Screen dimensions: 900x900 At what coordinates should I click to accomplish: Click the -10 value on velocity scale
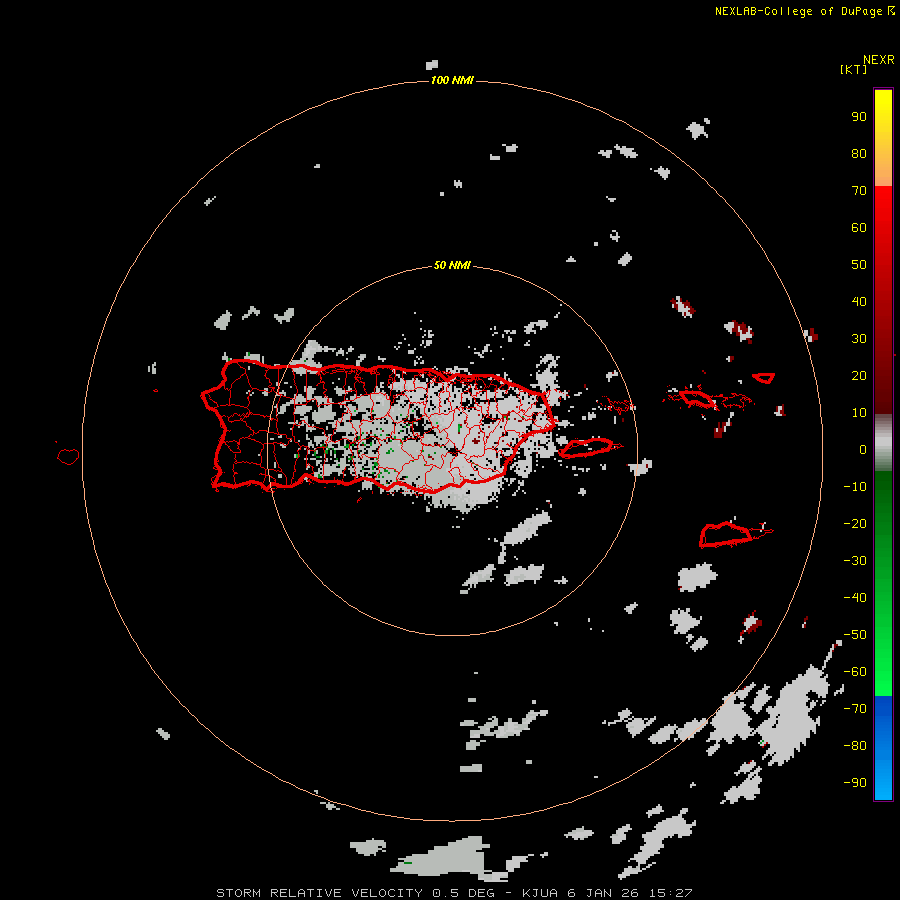pyautogui.click(x=855, y=487)
